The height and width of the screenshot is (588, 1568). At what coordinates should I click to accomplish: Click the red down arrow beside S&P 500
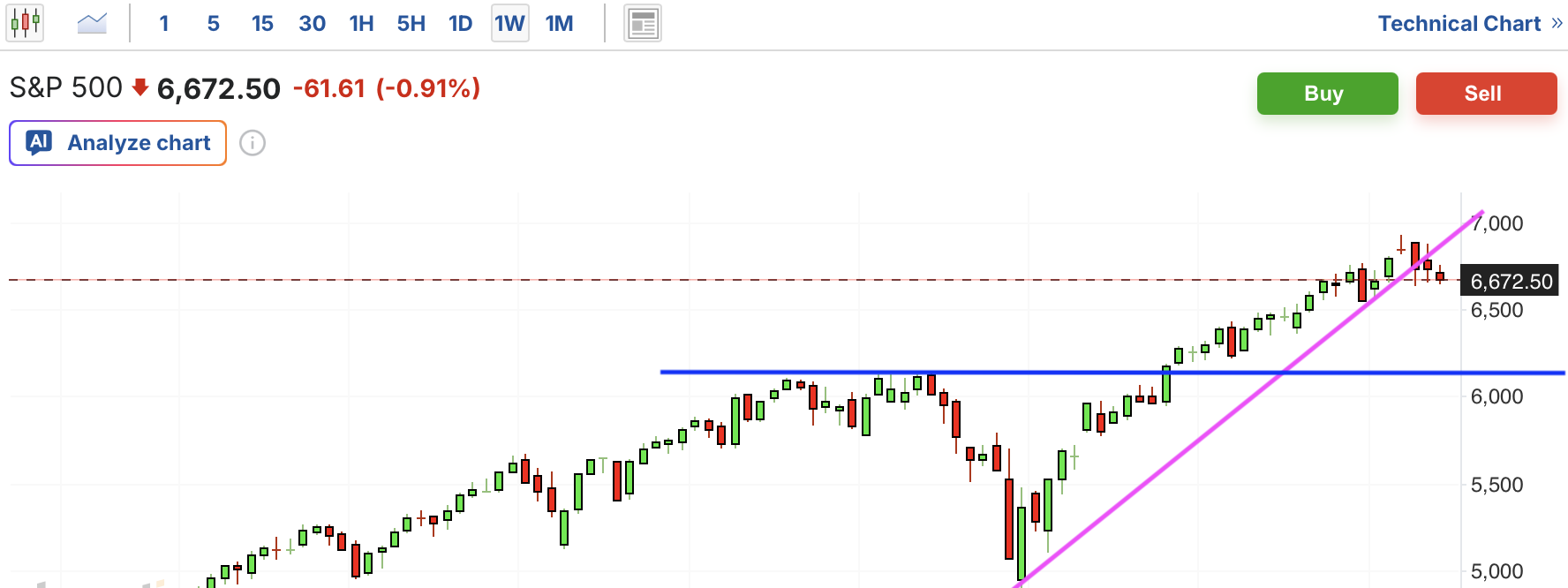pos(139,87)
